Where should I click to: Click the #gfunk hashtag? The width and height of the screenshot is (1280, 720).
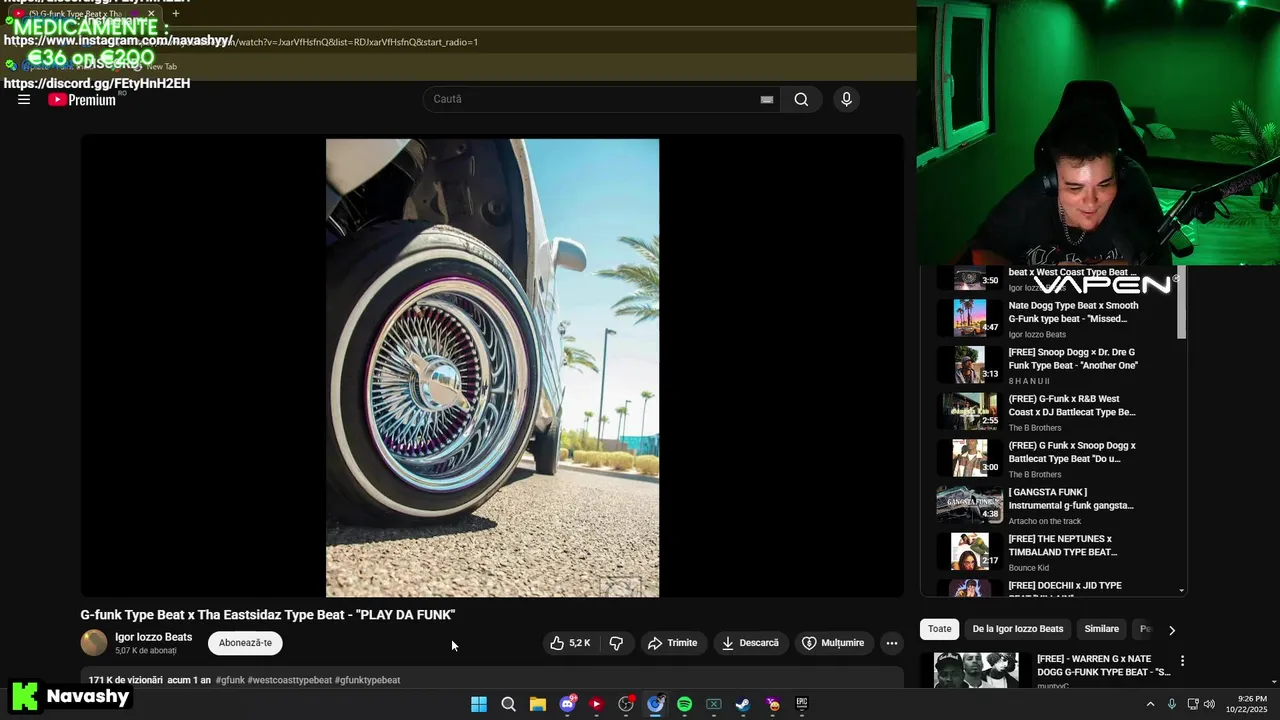coord(230,680)
